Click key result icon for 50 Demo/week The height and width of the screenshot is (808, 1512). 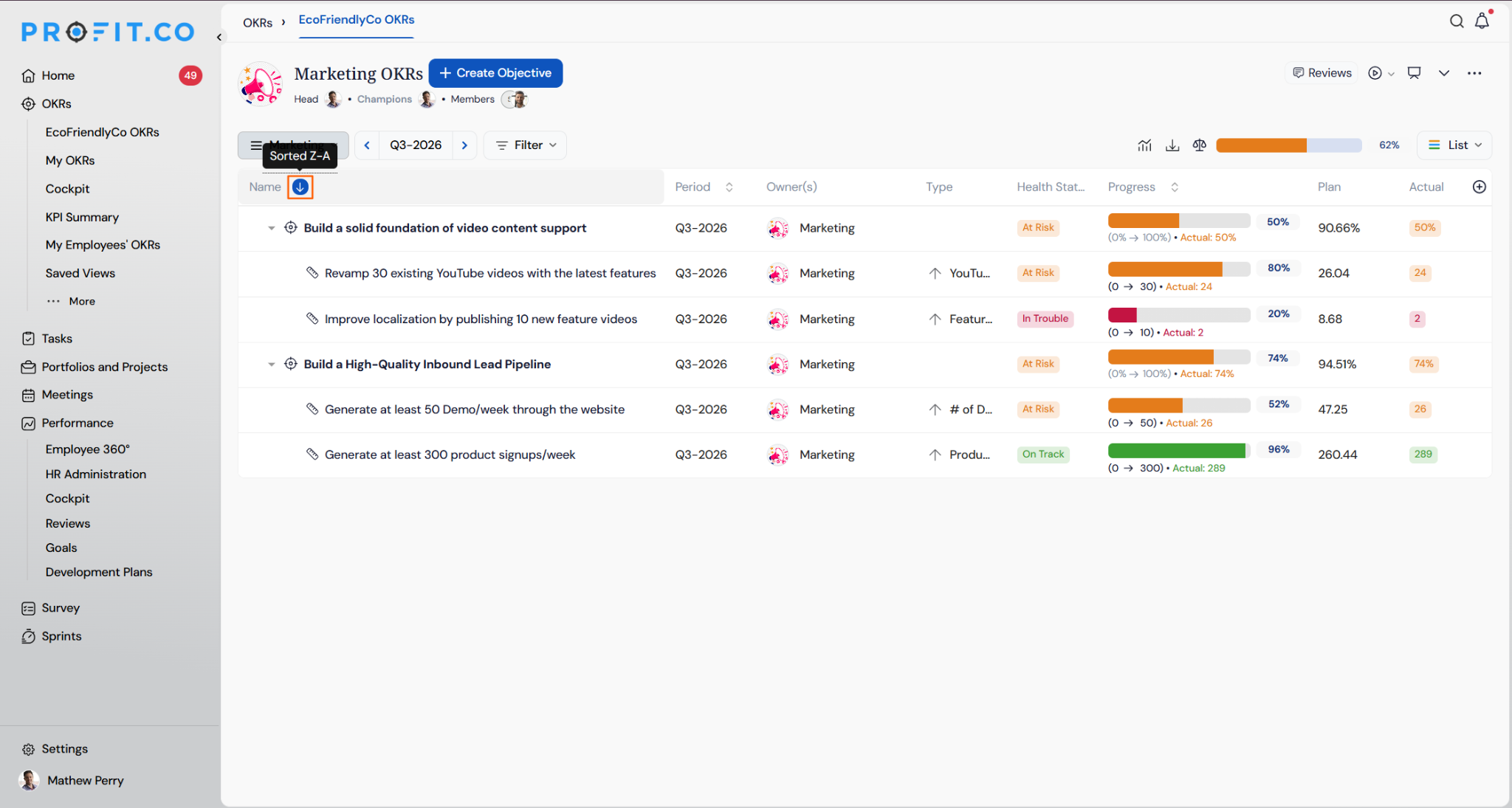tap(312, 409)
